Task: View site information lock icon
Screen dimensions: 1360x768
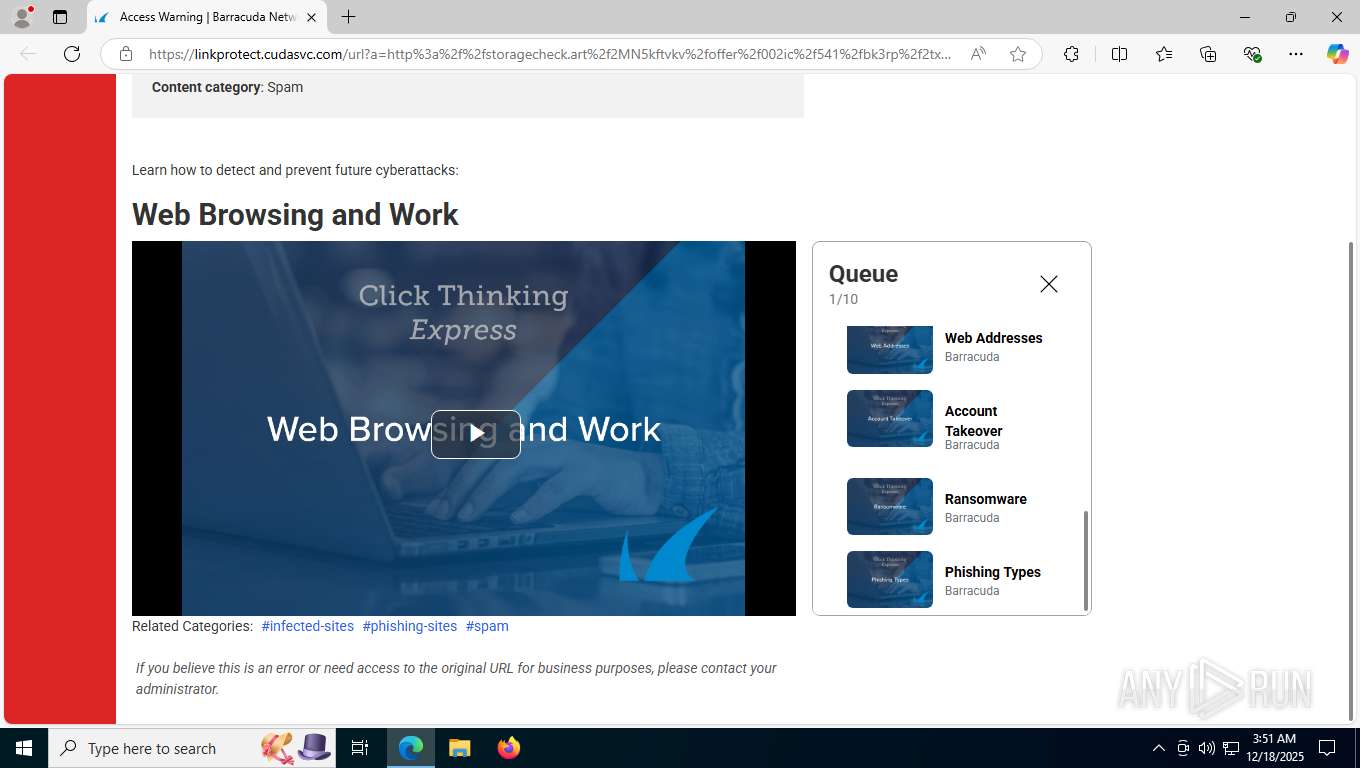Action: coord(125,54)
